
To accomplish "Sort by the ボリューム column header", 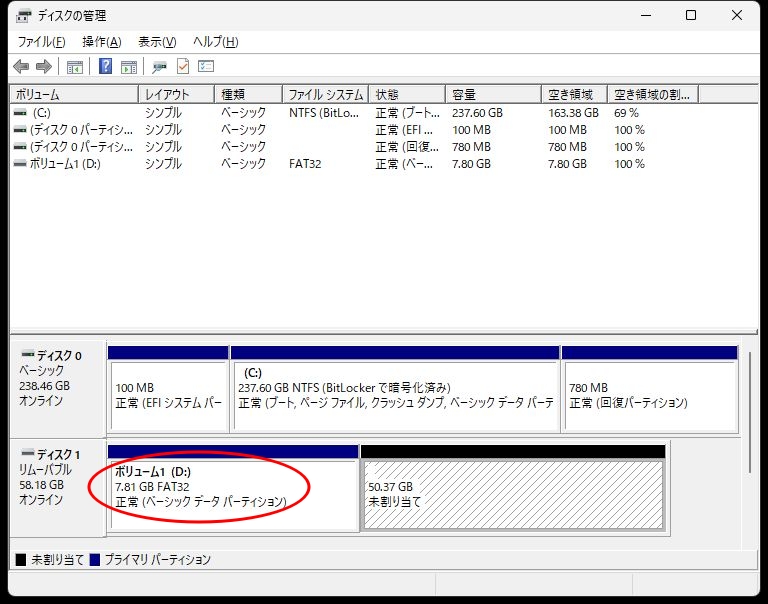I will coord(74,94).
